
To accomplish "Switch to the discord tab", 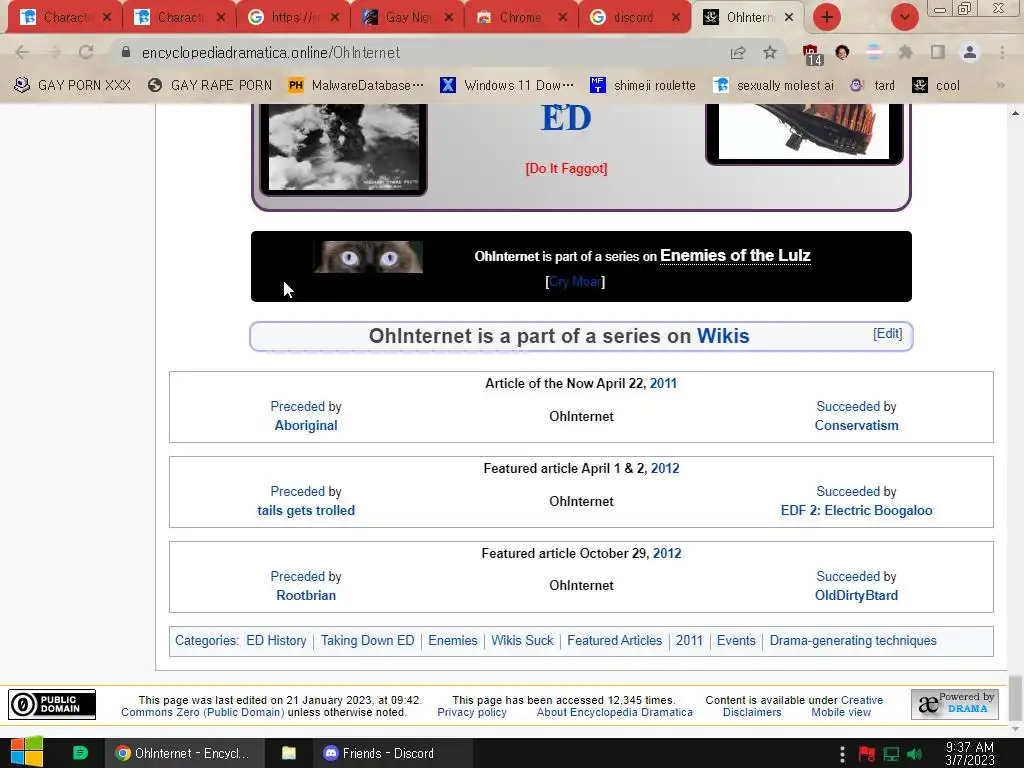I will click(634, 17).
